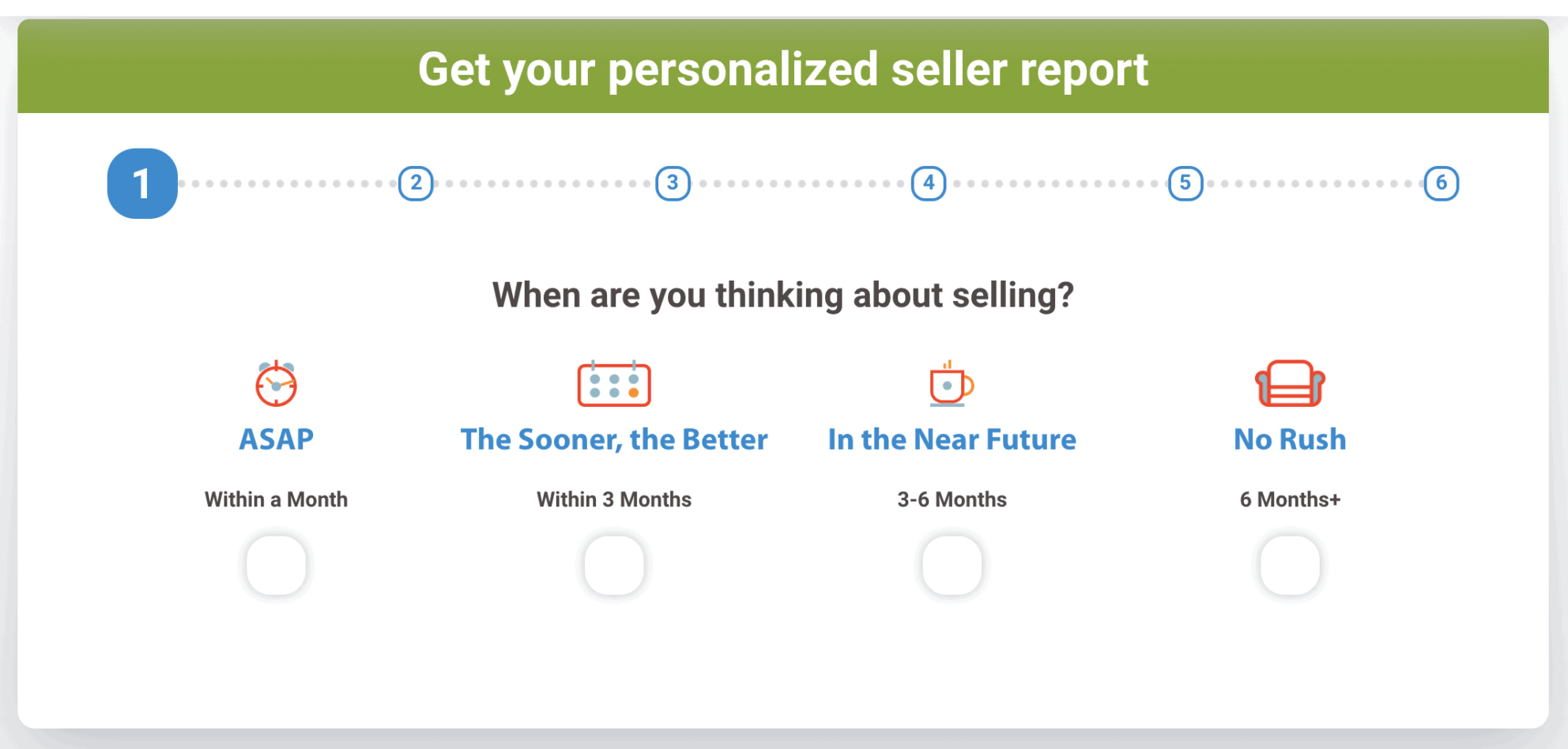This screenshot has width=1568, height=749.
Task: Click the 'No Rush' heading
Action: pos(1290,439)
